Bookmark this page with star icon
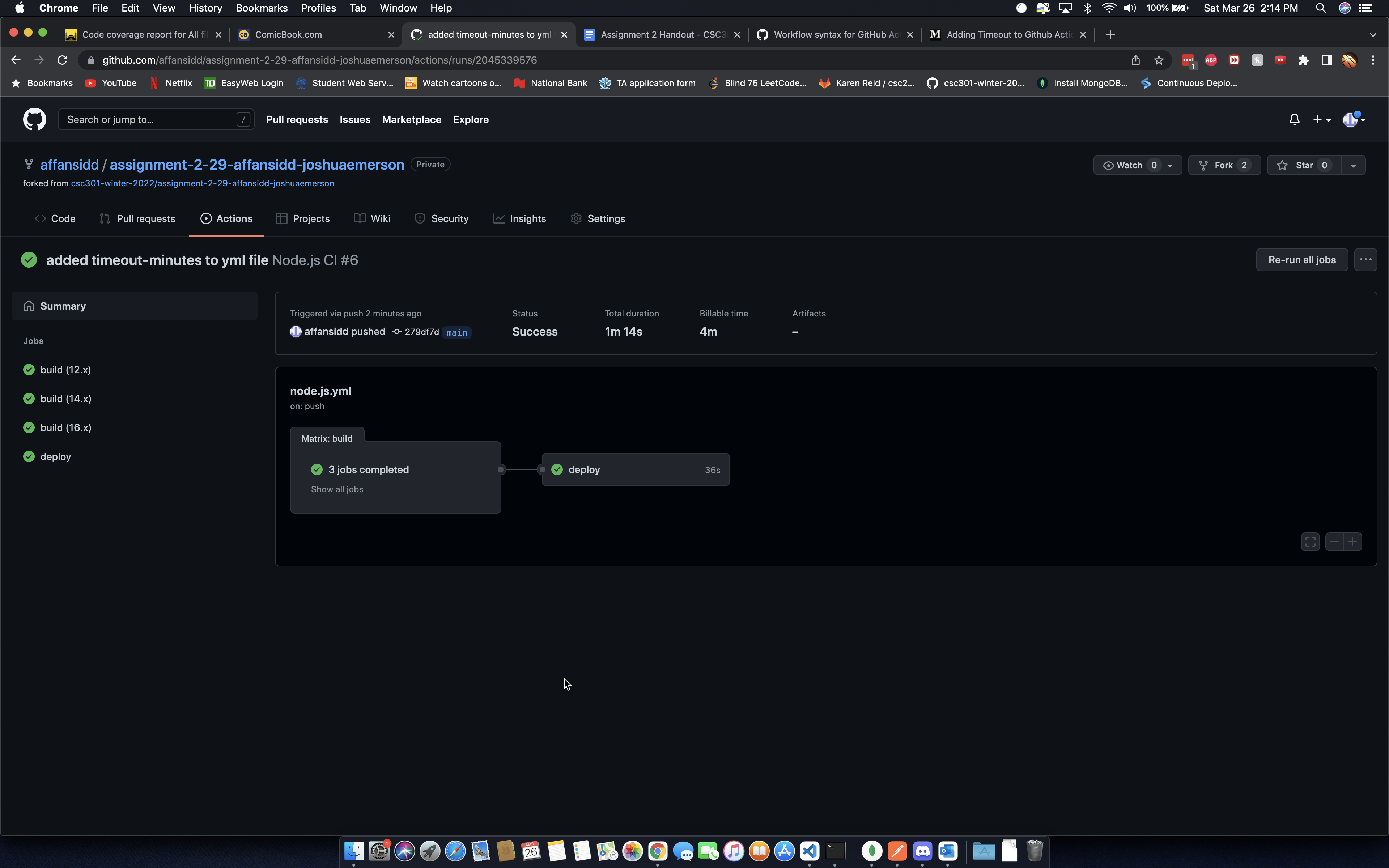 click(x=1159, y=60)
